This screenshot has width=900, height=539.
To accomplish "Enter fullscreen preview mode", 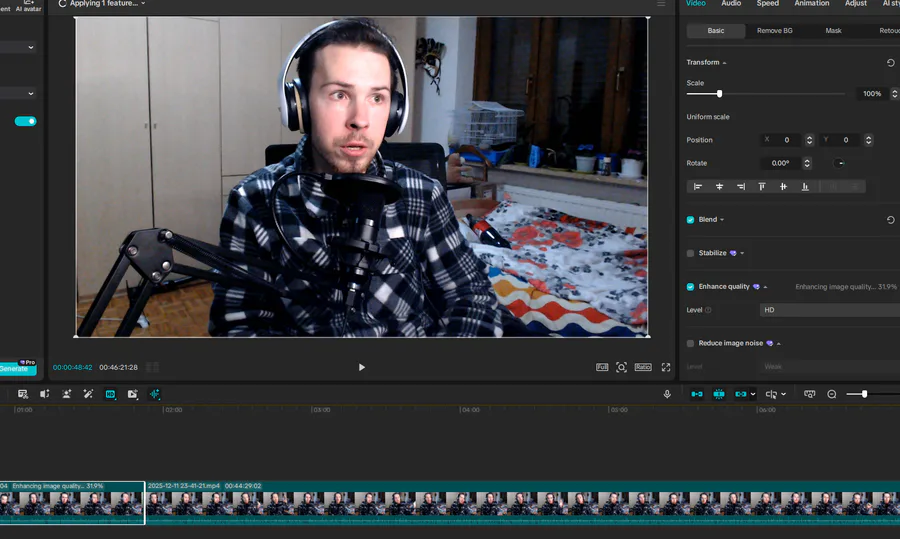I will (x=666, y=367).
